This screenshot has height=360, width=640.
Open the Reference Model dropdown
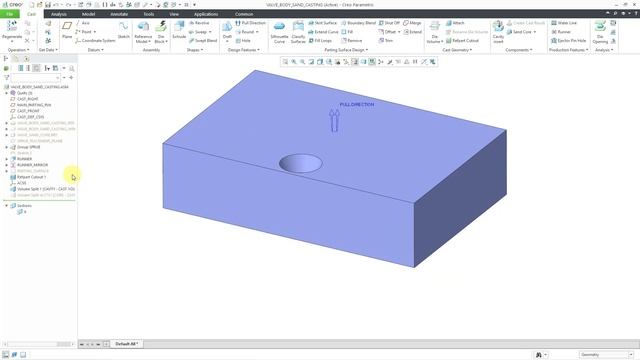pos(143,39)
